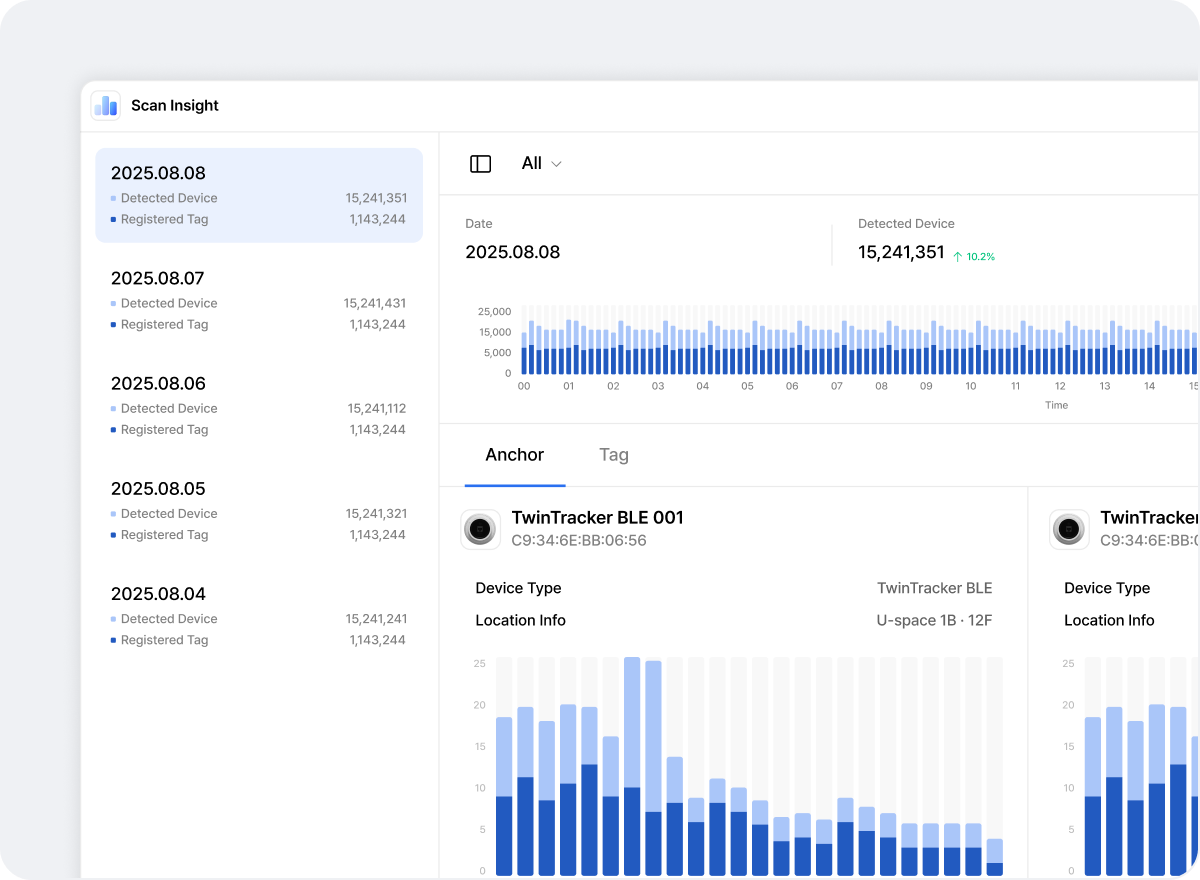The height and width of the screenshot is (880, 1200).
Task: Click the Scan Insight logo icon
Action: 105,105
